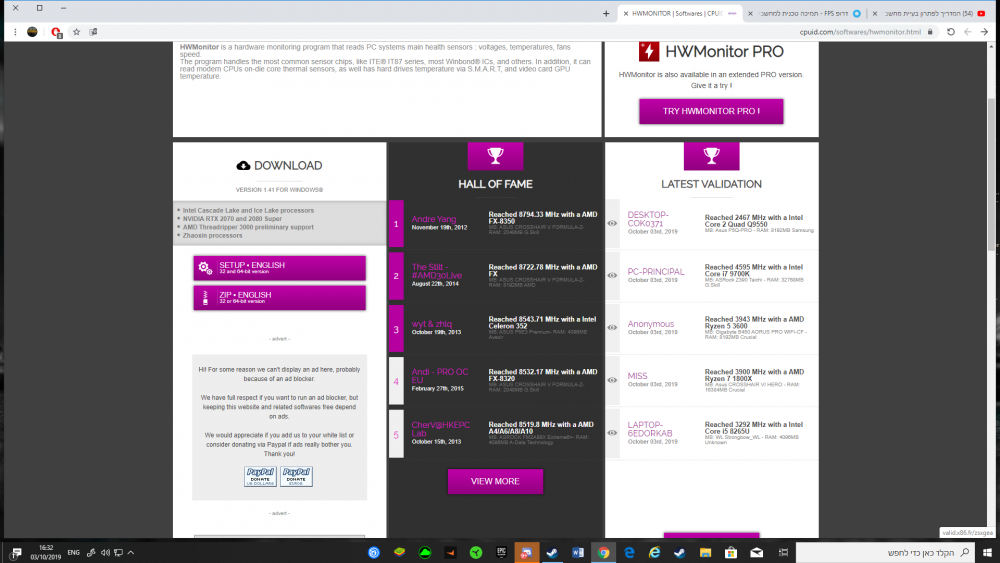Click the ENG language indicator
Screen dimensions: 1000x563
73,553
